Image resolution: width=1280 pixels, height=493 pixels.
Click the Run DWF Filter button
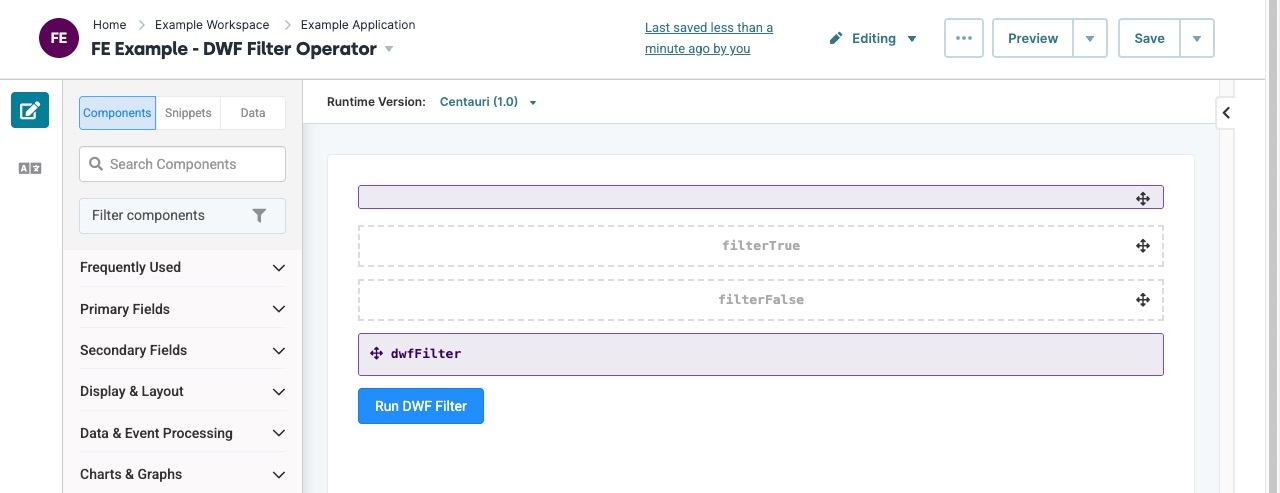coord(421,406)
